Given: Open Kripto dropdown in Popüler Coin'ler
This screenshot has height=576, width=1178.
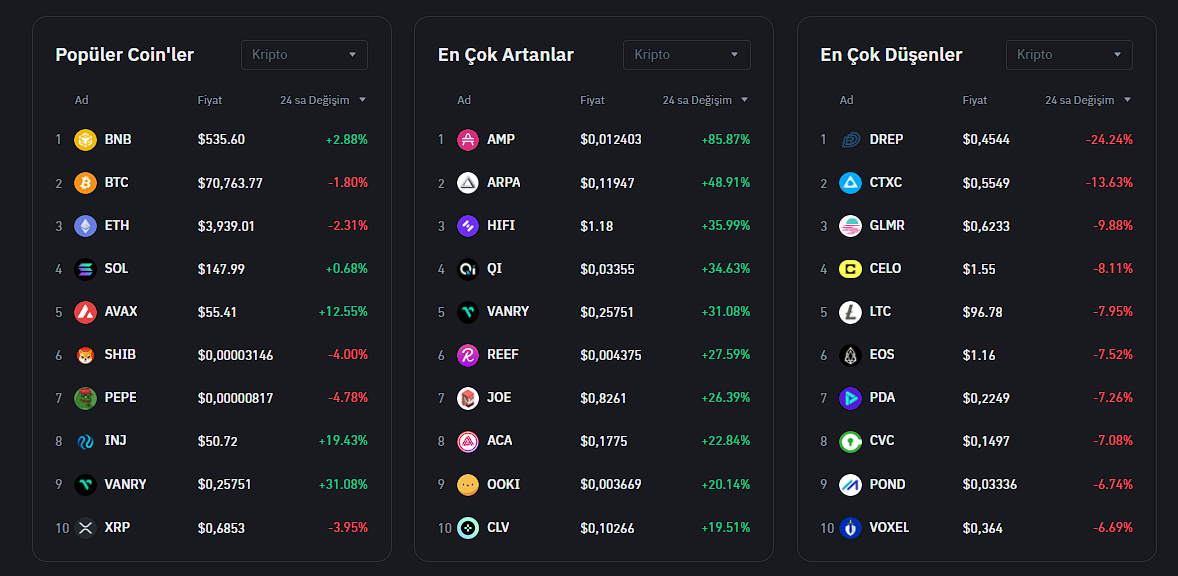Looking at the screenshot, I should (x=304, y=55).
